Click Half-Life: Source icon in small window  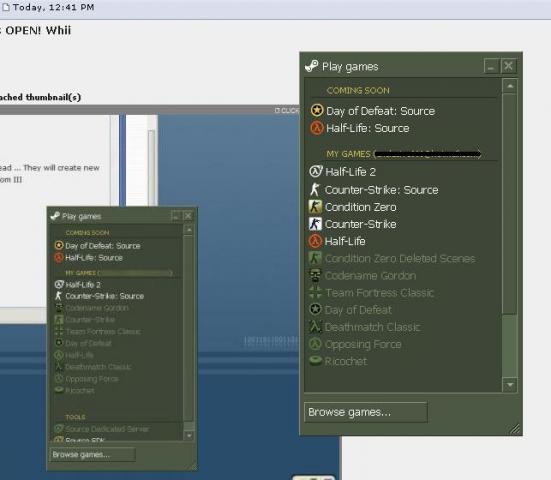click(59, 257)
